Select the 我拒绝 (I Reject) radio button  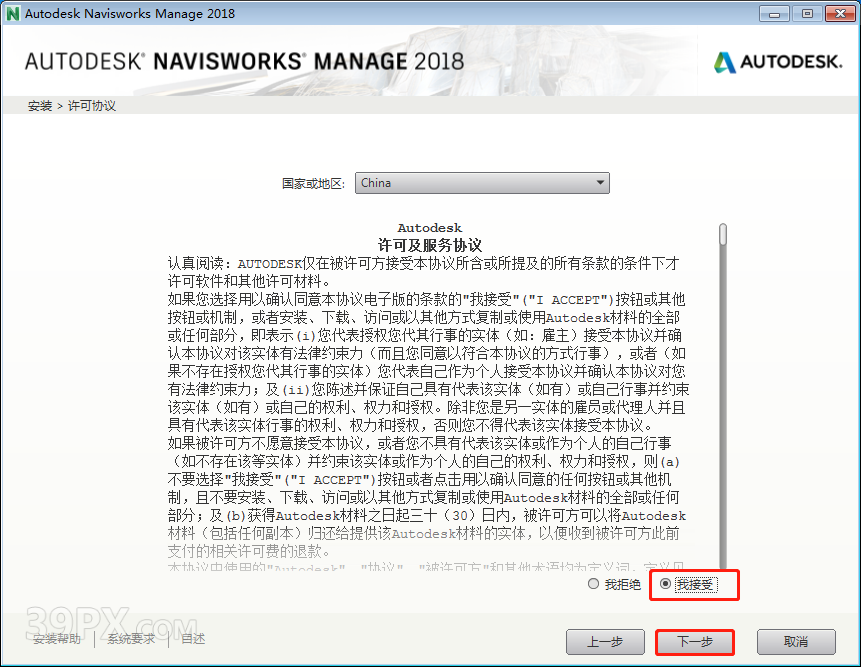pos(594,584)
